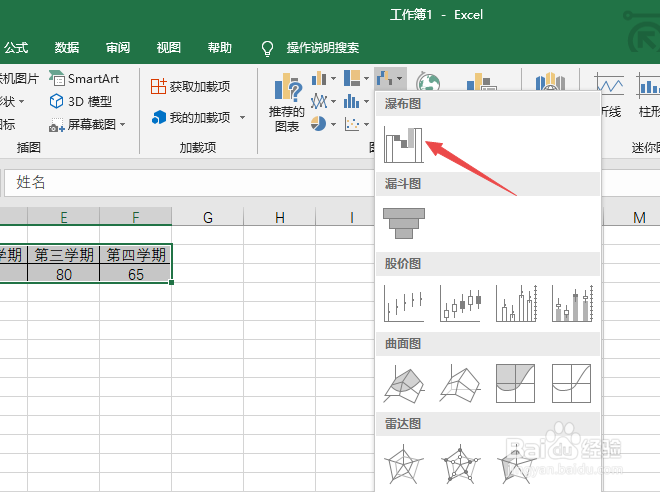Viewport: 660px width, 492px height.
Task: Expand the waterfall chart dropdown arrow
Action: (399, 78)
